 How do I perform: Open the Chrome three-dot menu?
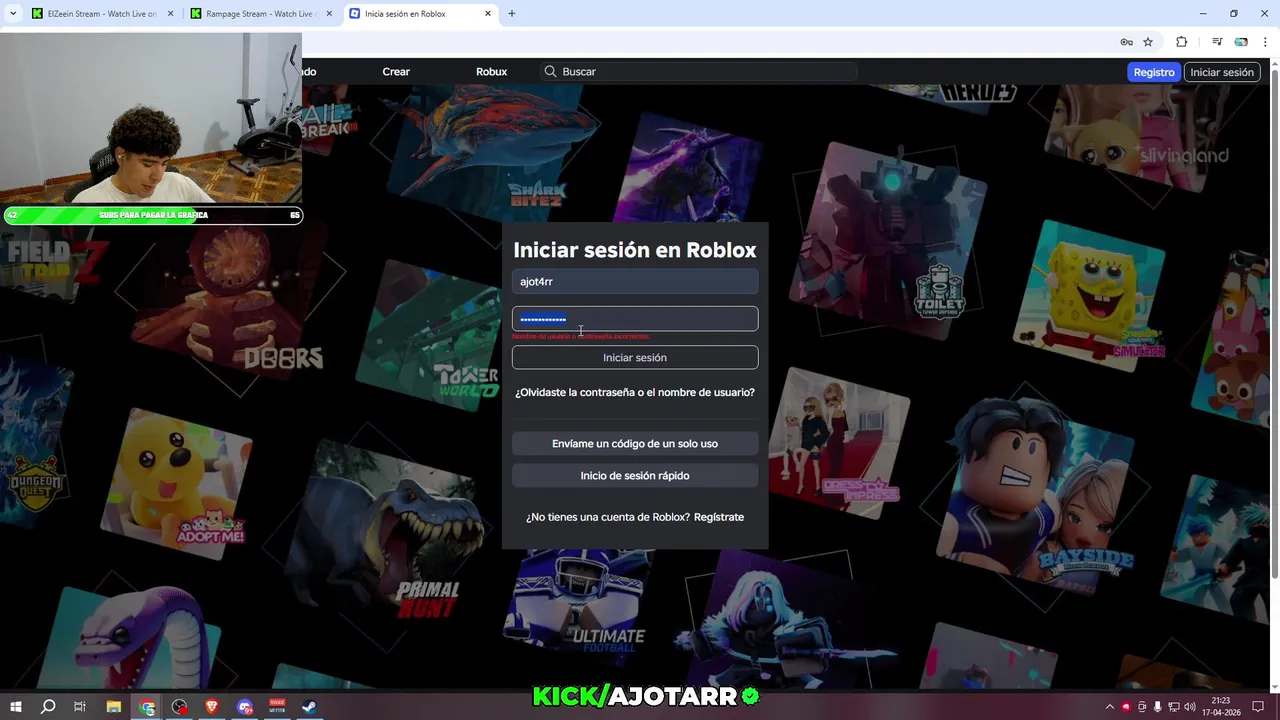[x=1265, y=42]
